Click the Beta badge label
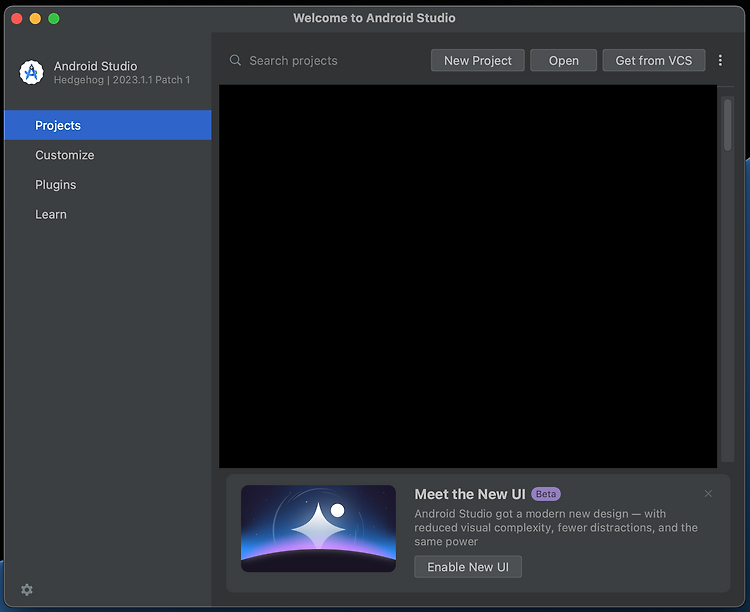 pyautogui.click(x=546, y=494)
